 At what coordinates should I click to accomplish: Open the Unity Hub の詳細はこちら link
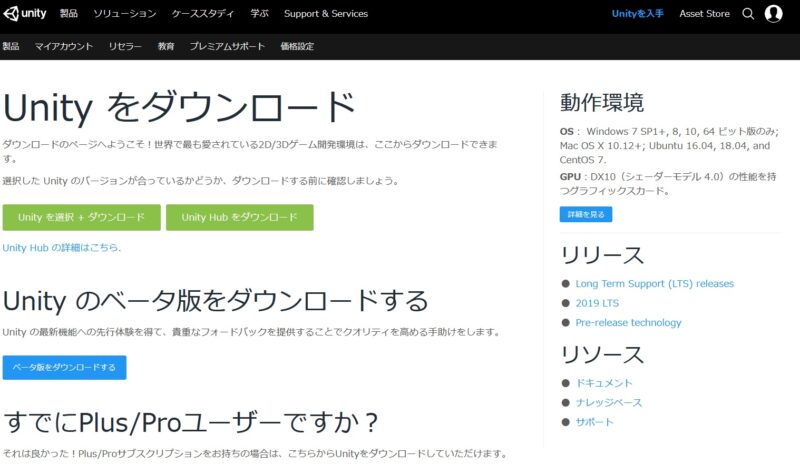click(62, 248)
